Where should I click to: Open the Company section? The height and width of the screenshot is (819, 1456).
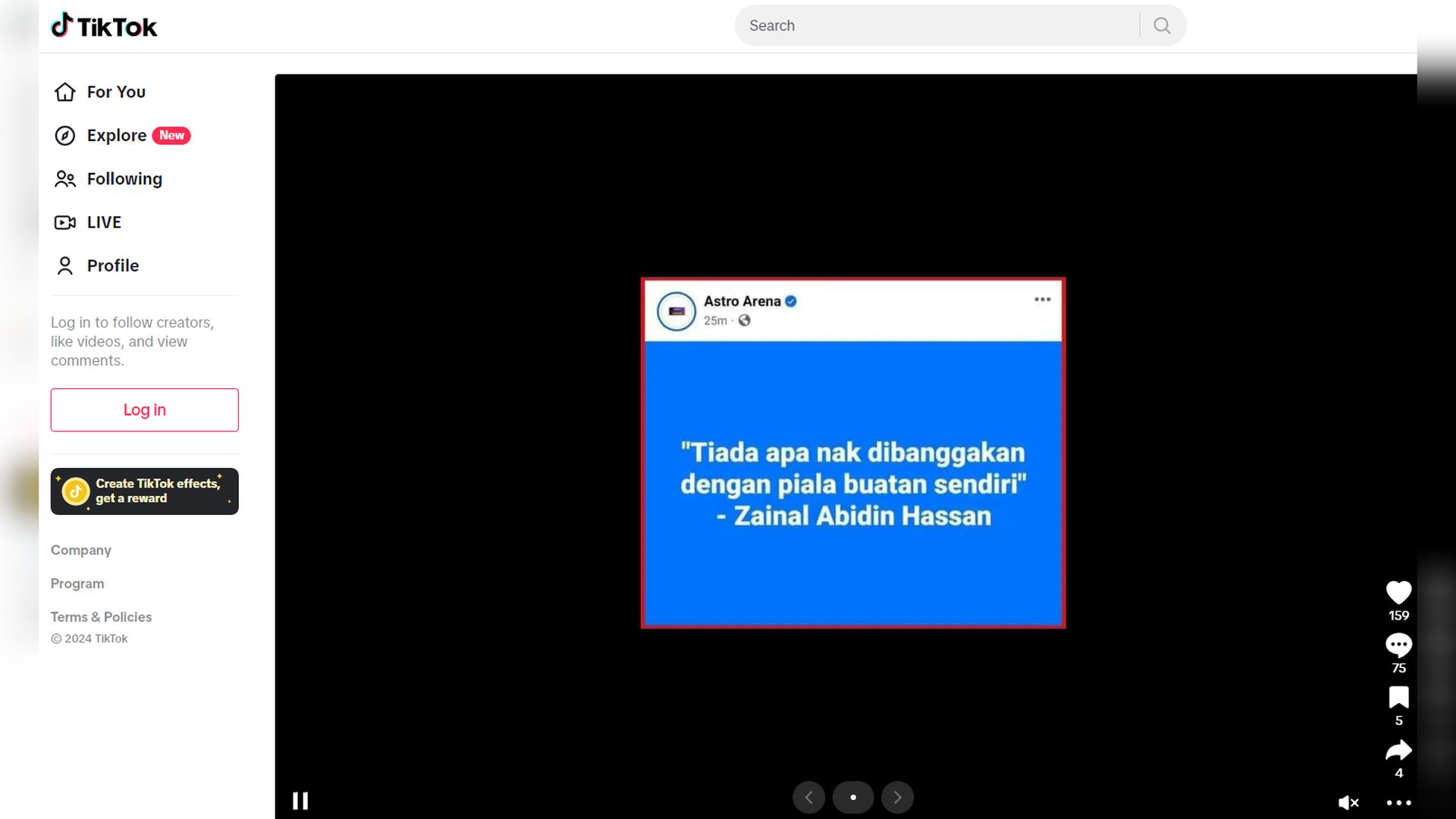[x=81, y=550]
